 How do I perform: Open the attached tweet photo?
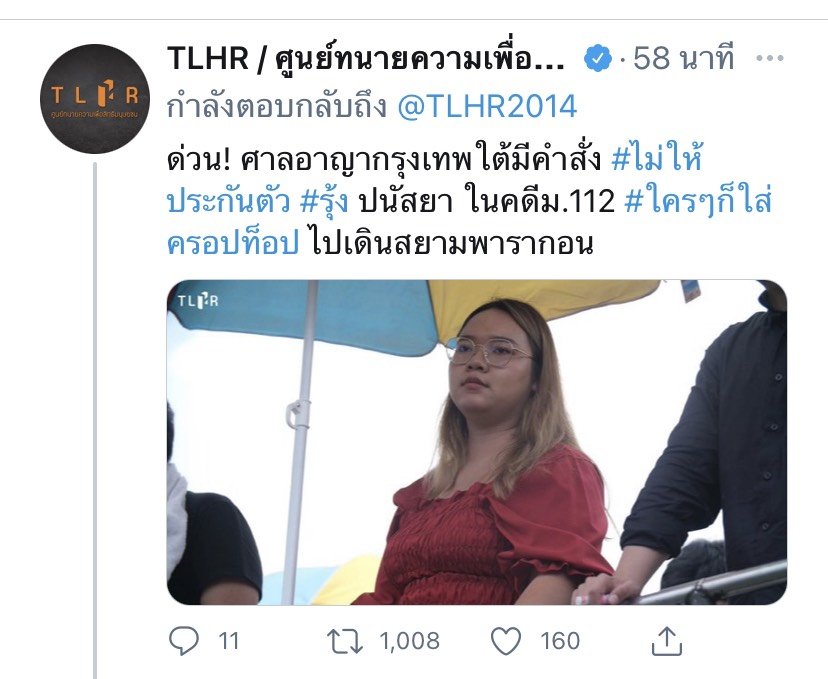477,442
